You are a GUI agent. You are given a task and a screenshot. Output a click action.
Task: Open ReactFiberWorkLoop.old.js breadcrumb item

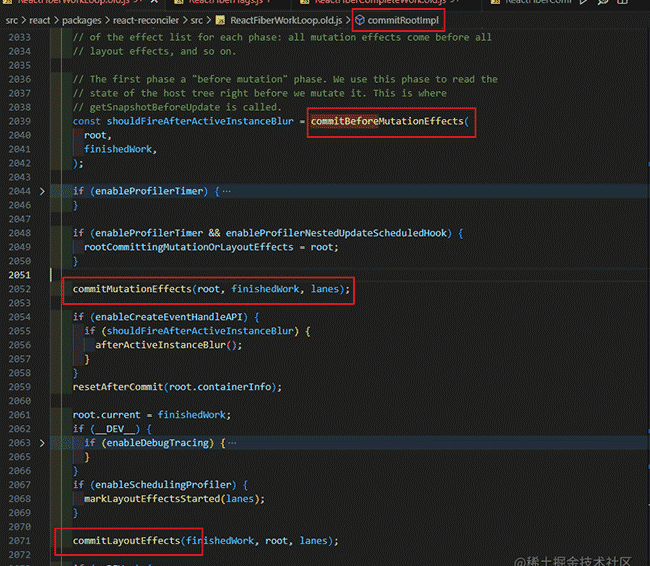tap(286, 20)
